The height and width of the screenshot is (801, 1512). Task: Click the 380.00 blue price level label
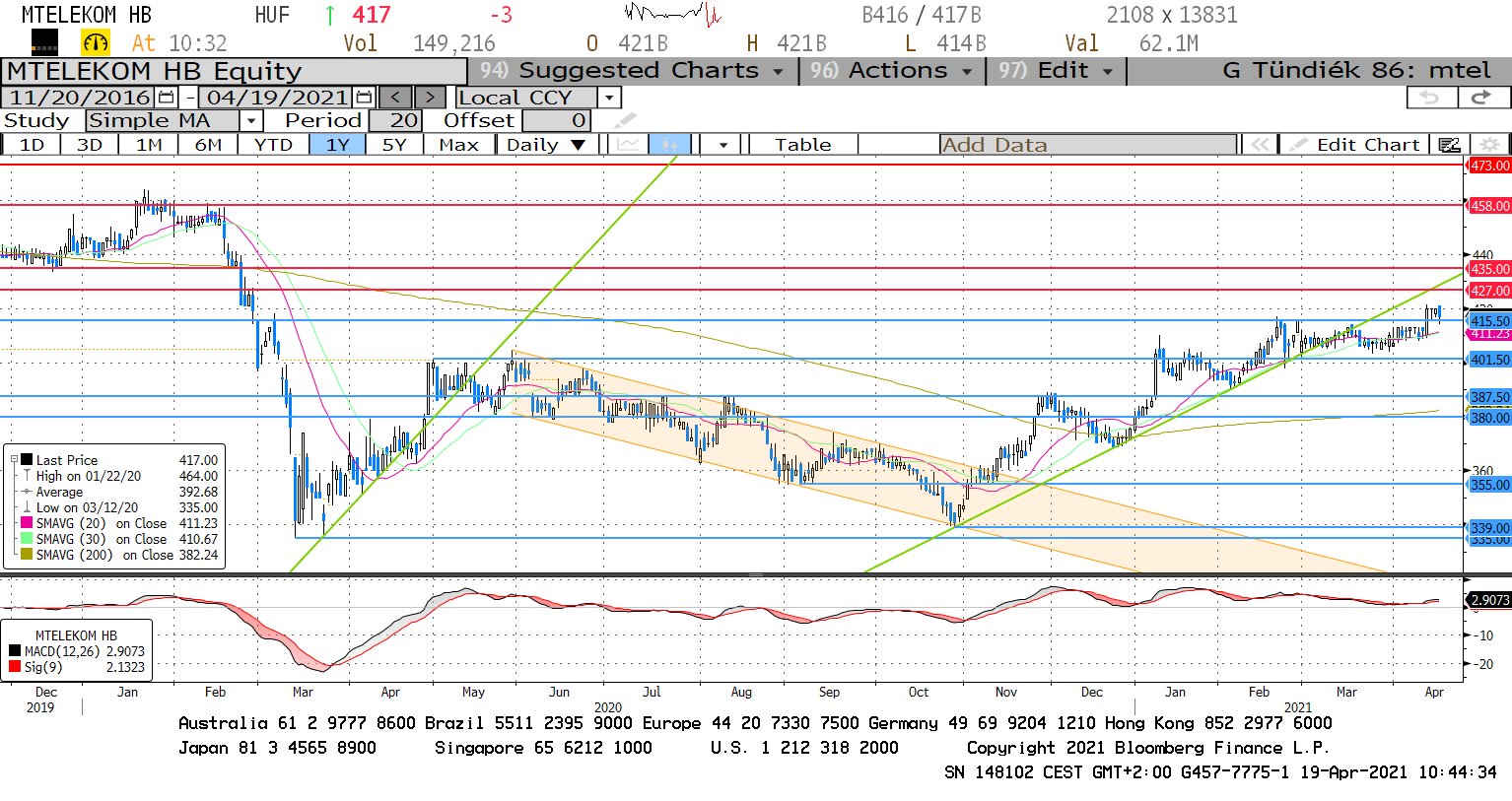click(1489, 418)
